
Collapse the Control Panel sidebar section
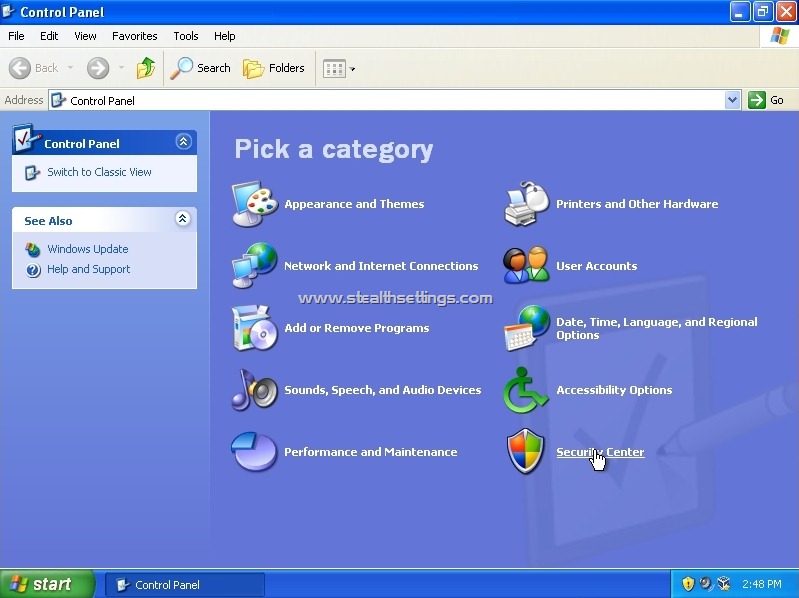pos(183,141)
